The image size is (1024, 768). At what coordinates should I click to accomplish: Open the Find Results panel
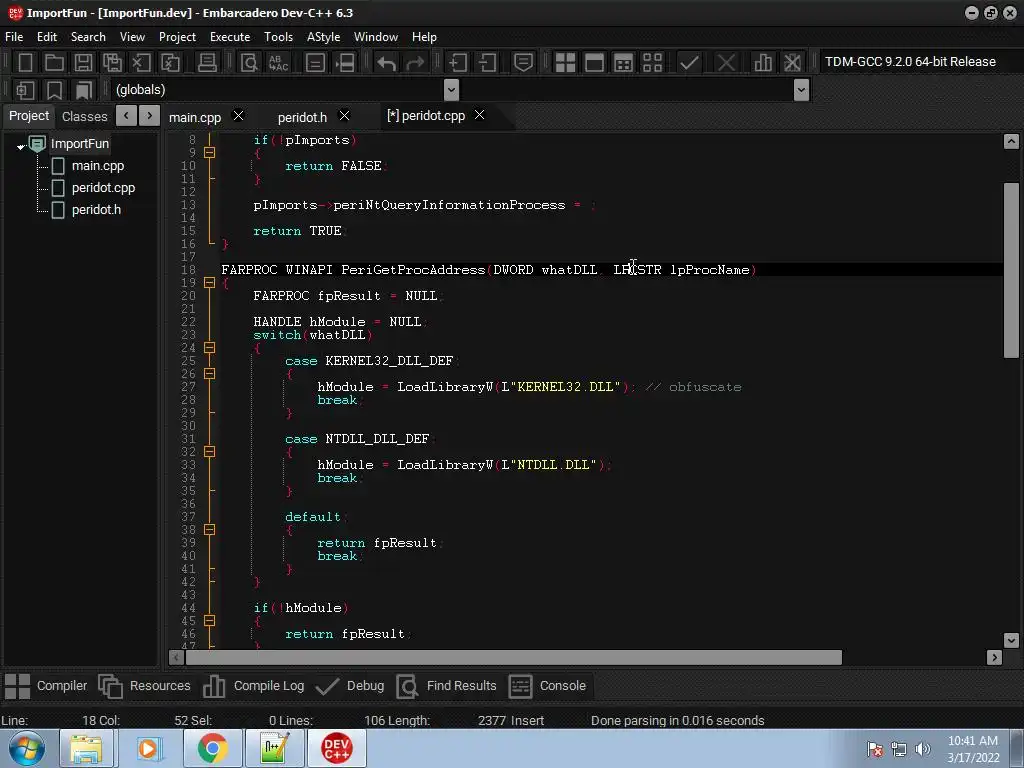coord(447,686)
